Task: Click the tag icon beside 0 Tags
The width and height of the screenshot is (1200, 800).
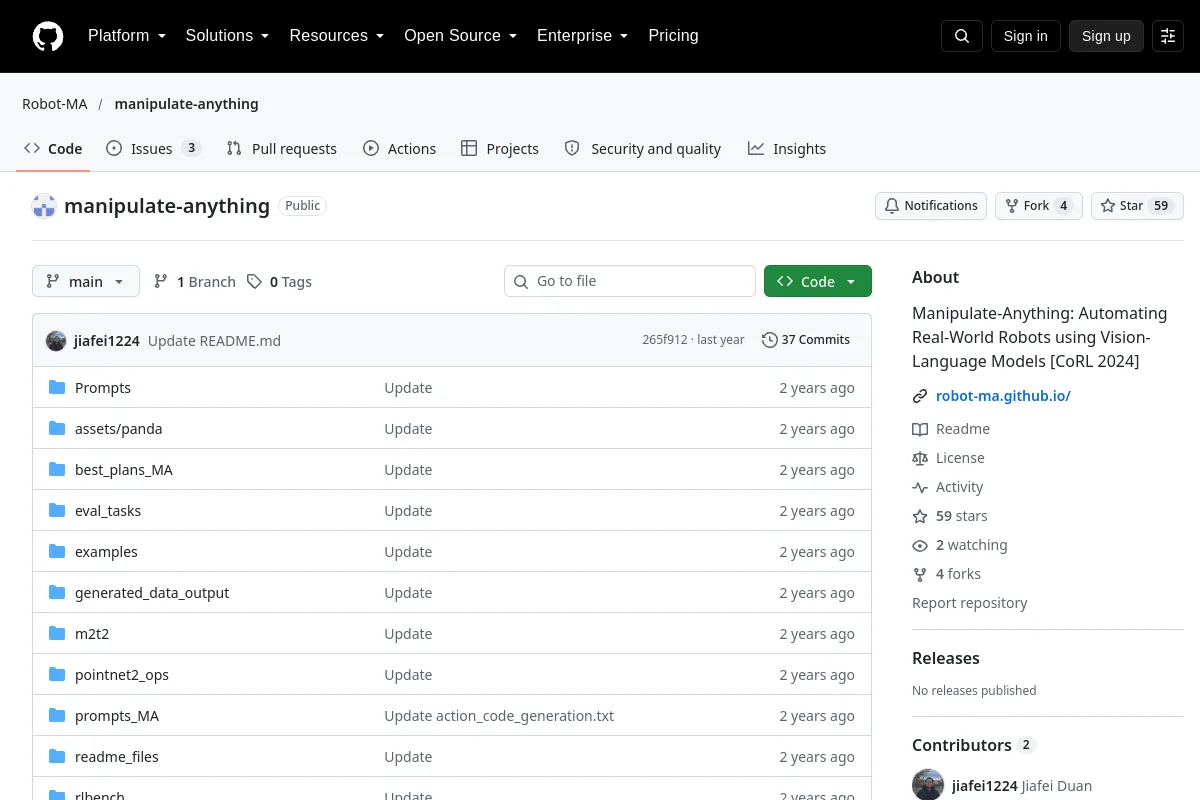Action: [x=255, y=282]
